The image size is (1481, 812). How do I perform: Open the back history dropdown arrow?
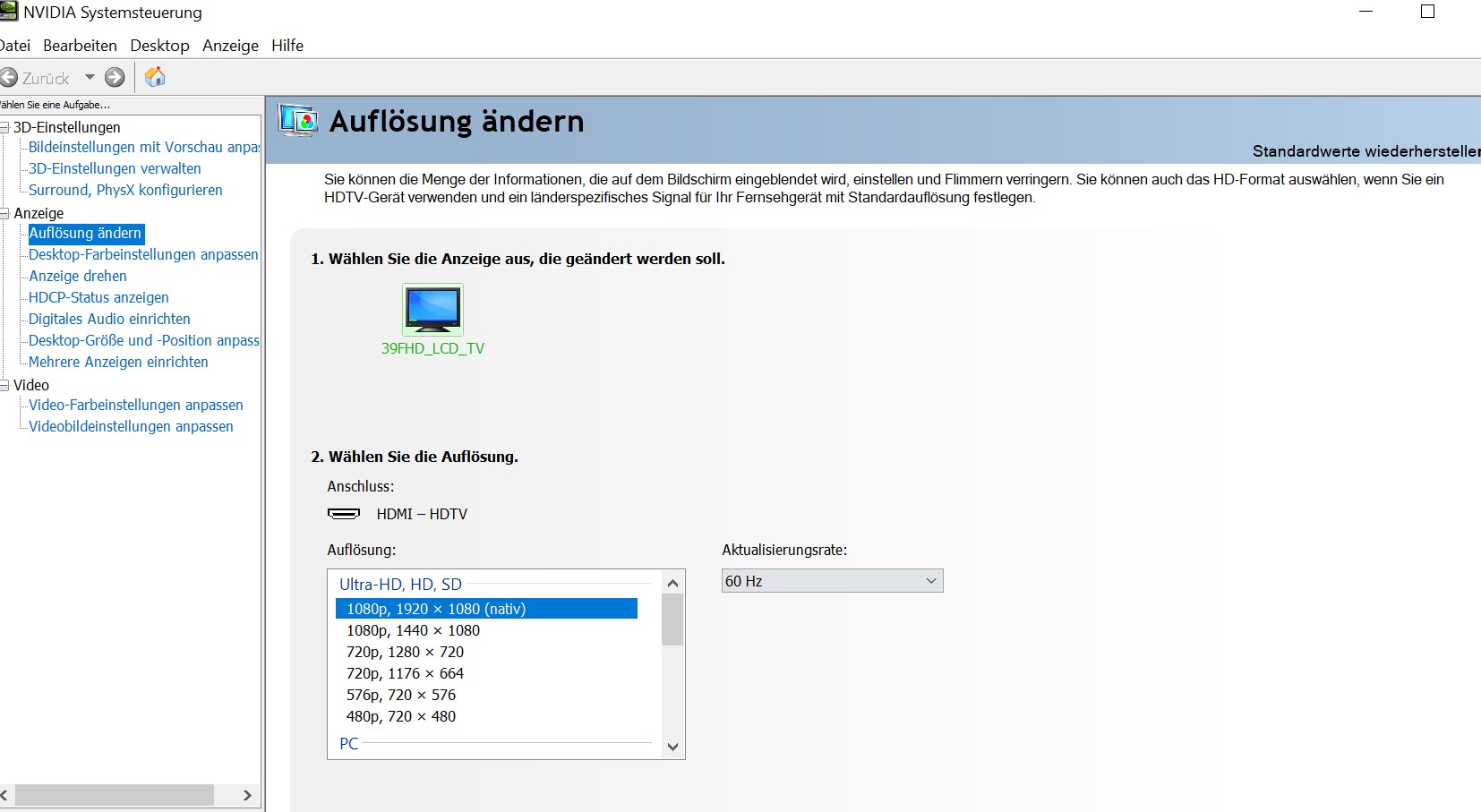[90, 78]
